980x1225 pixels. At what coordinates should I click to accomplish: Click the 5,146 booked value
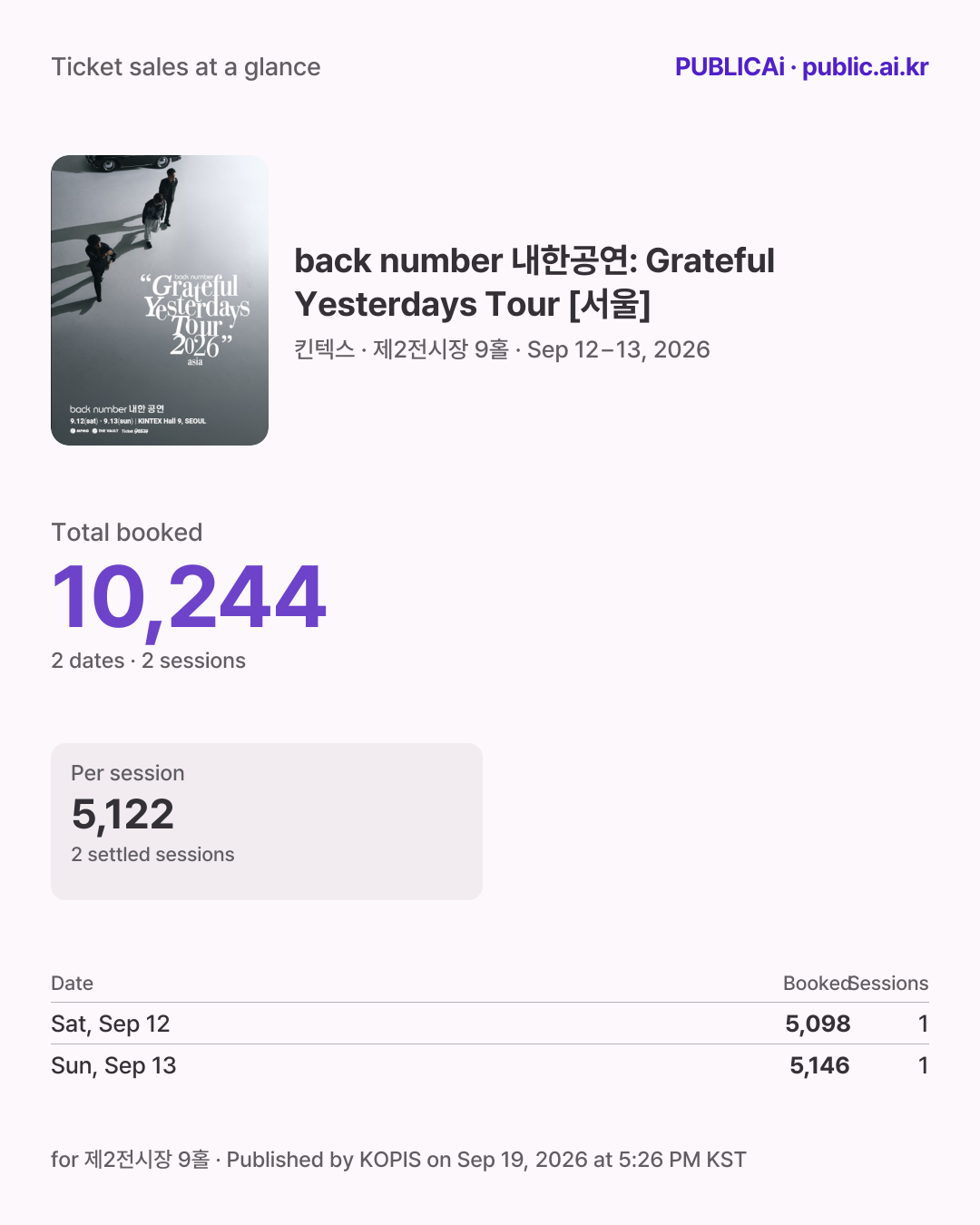click(x=819, y=1065)
